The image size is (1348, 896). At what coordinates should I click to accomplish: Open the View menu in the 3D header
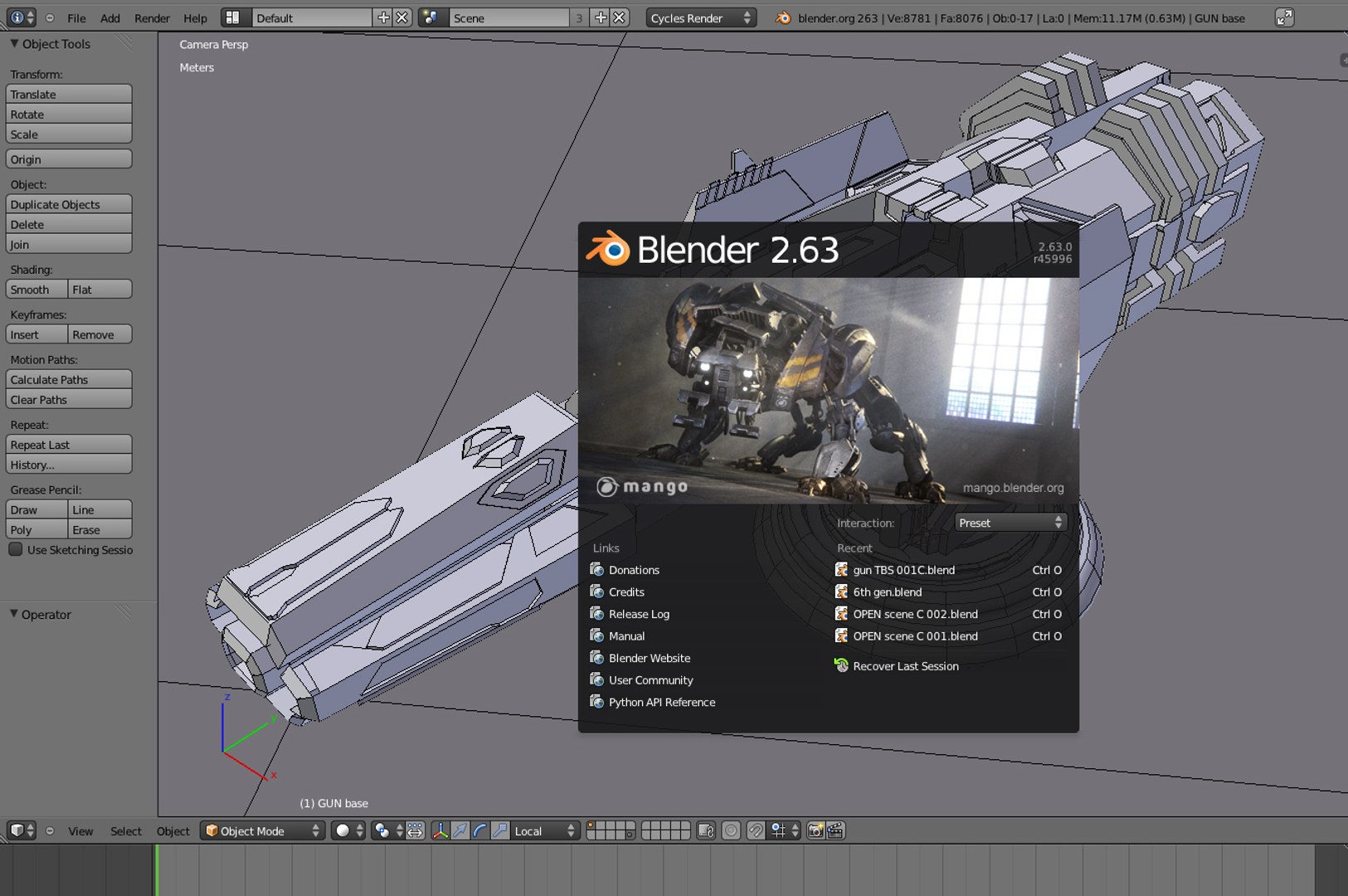[x=80, y=830]
